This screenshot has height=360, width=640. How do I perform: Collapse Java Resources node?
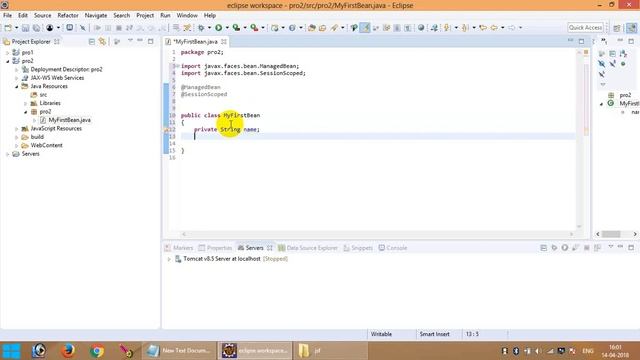17,87
